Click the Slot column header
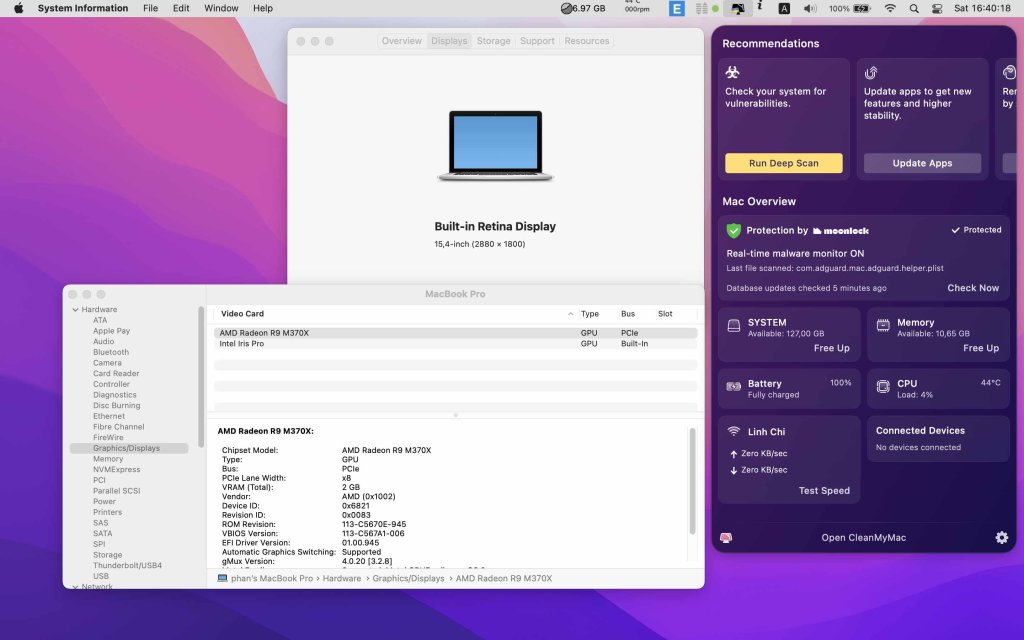1024x640 pixels. coord(665,314)
